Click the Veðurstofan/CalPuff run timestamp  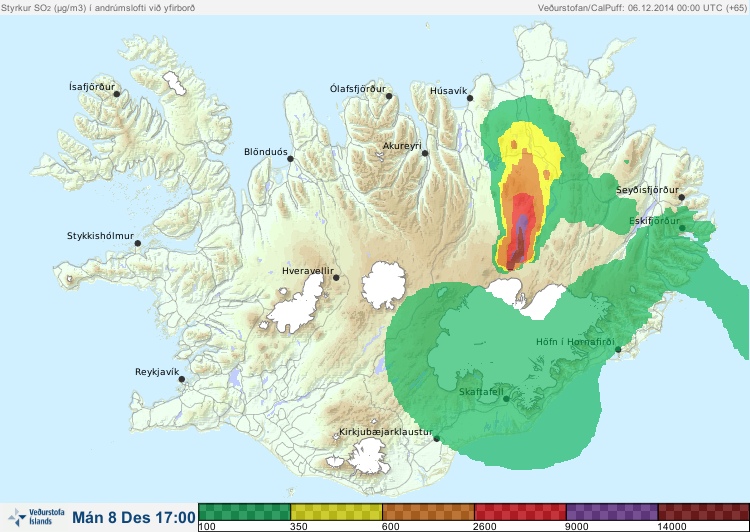pos(641,8)
